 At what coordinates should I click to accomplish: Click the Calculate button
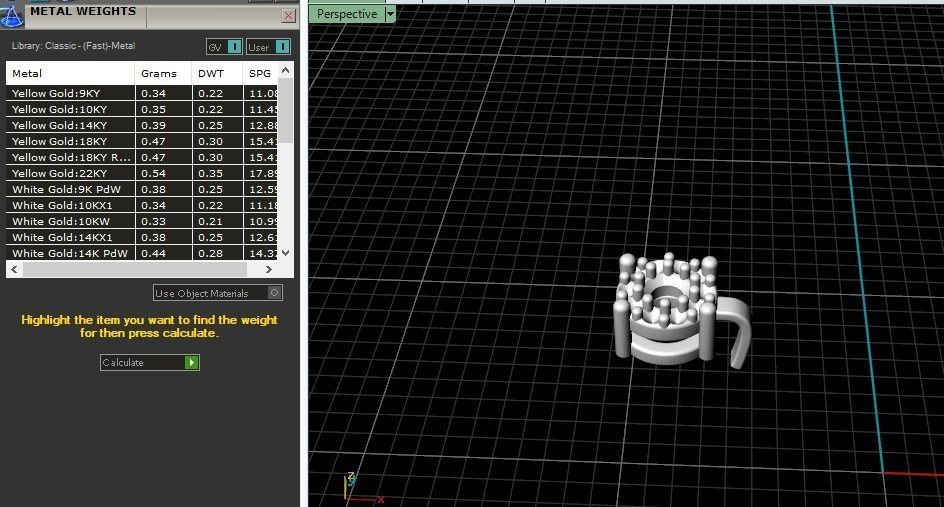click(x=149, y=362)
